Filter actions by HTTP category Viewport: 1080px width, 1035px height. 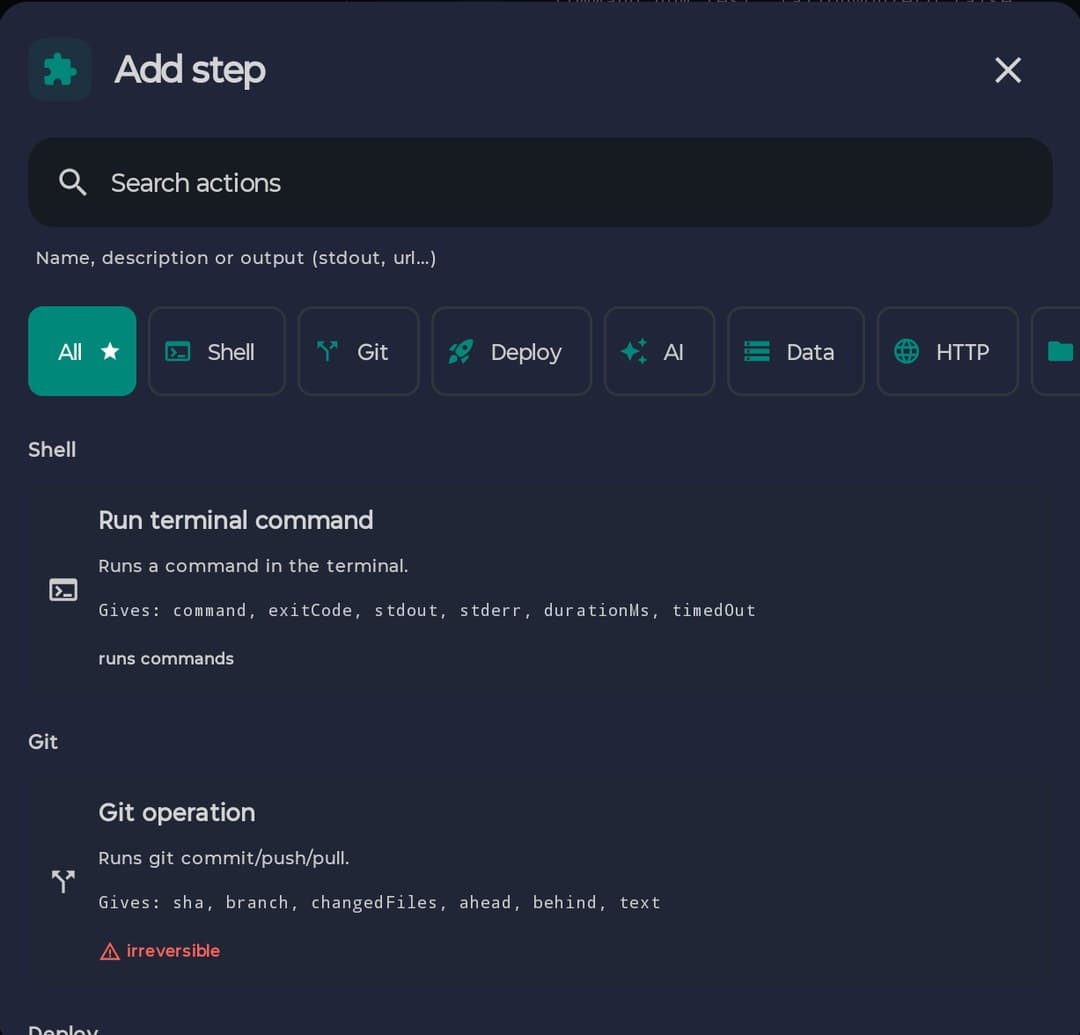tap(948, 351)
